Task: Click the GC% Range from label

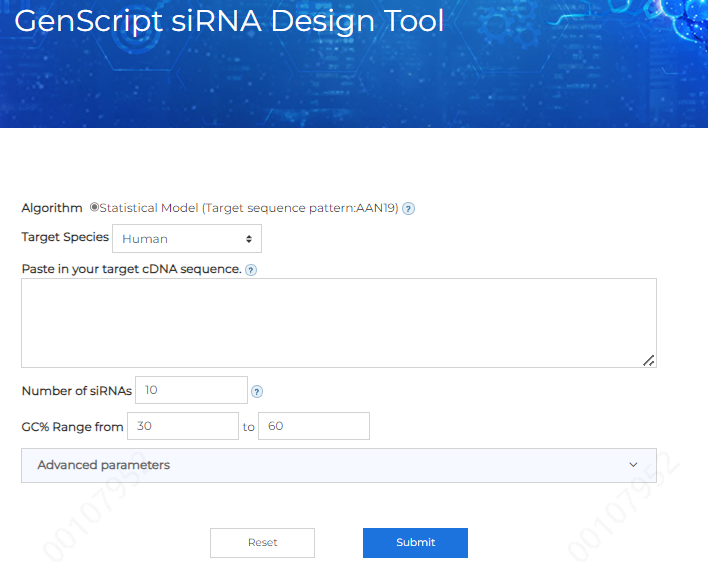Action: tap(72, 426)
